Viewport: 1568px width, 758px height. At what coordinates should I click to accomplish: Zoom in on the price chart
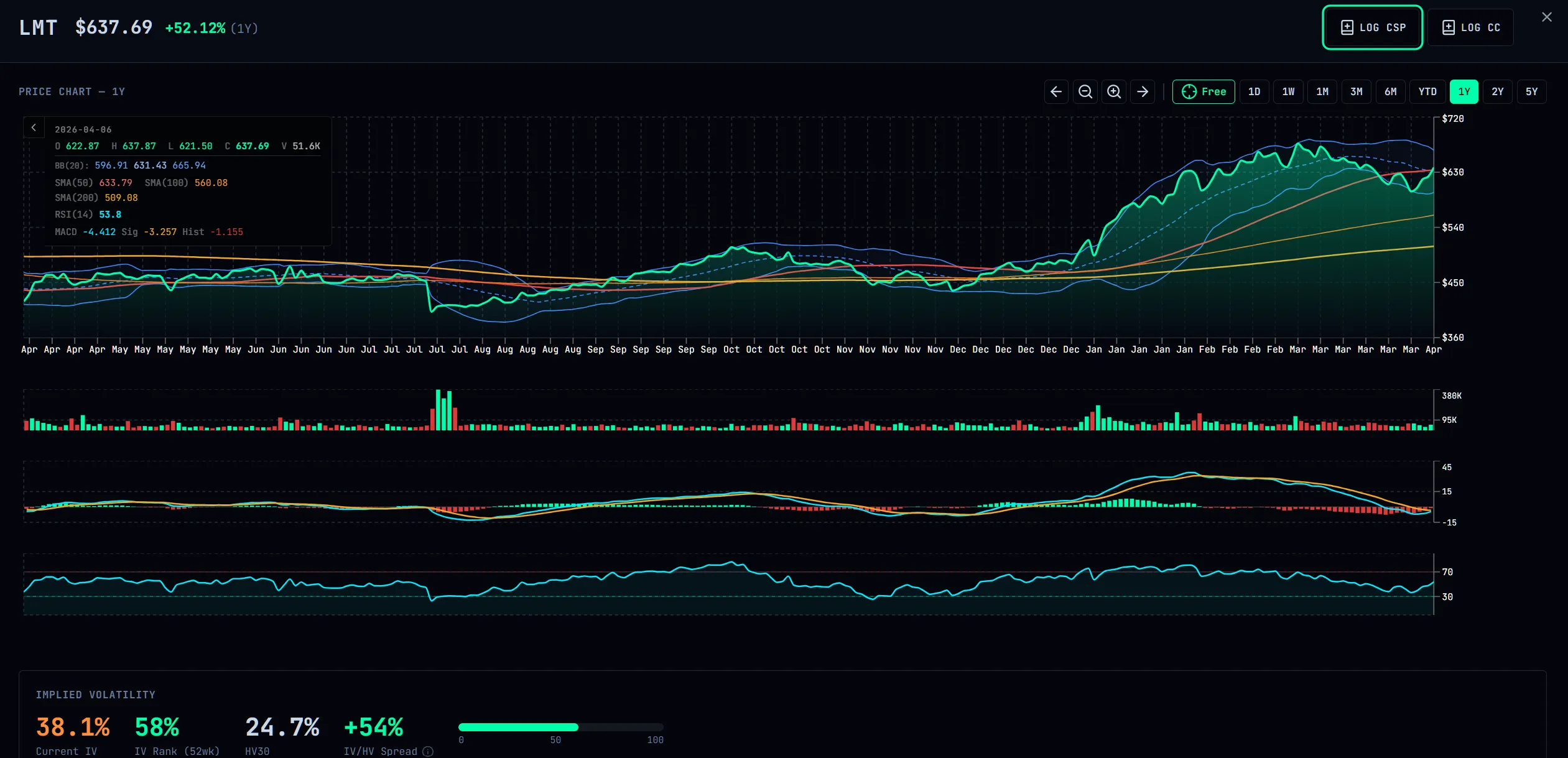[x=1114, y=92]
